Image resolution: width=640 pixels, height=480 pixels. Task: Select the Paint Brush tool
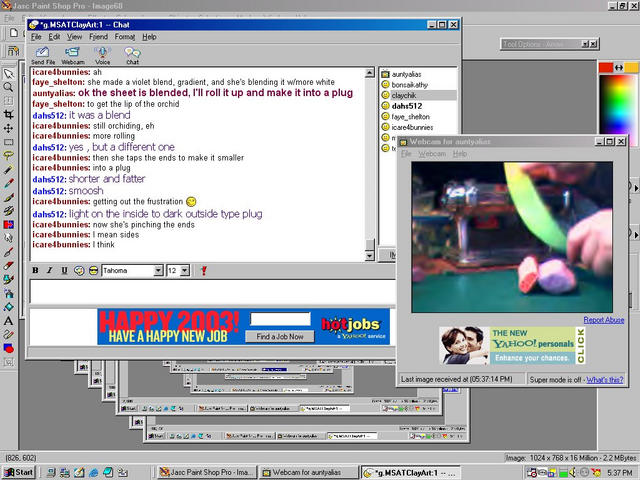coord(9,197)
